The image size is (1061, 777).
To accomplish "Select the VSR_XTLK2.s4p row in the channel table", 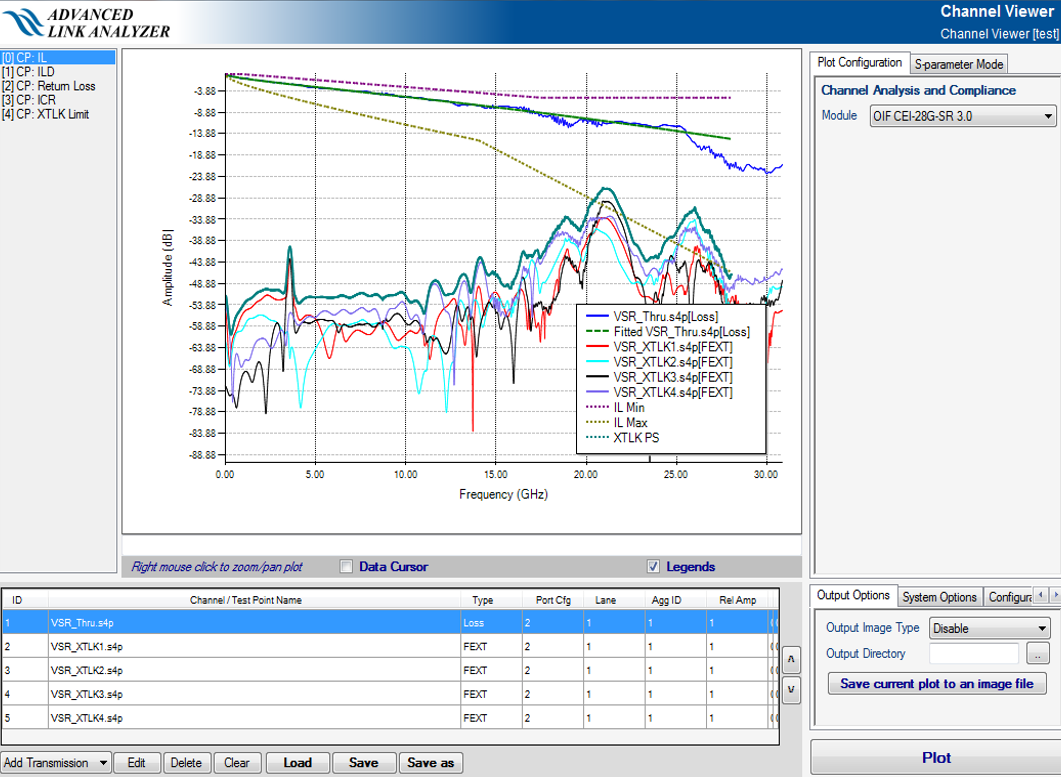I will tap(86, 670).
